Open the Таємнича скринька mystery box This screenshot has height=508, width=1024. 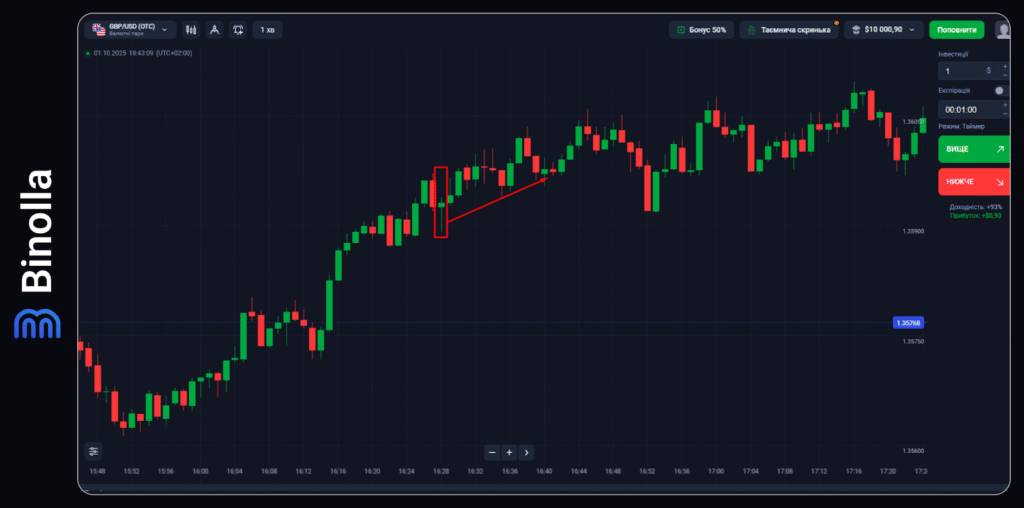pos(790,30)
